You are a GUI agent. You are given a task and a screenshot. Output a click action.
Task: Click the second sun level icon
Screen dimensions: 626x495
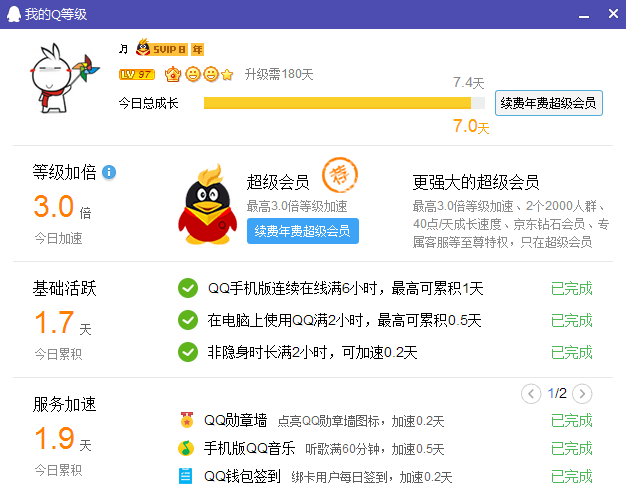(211, 74)
